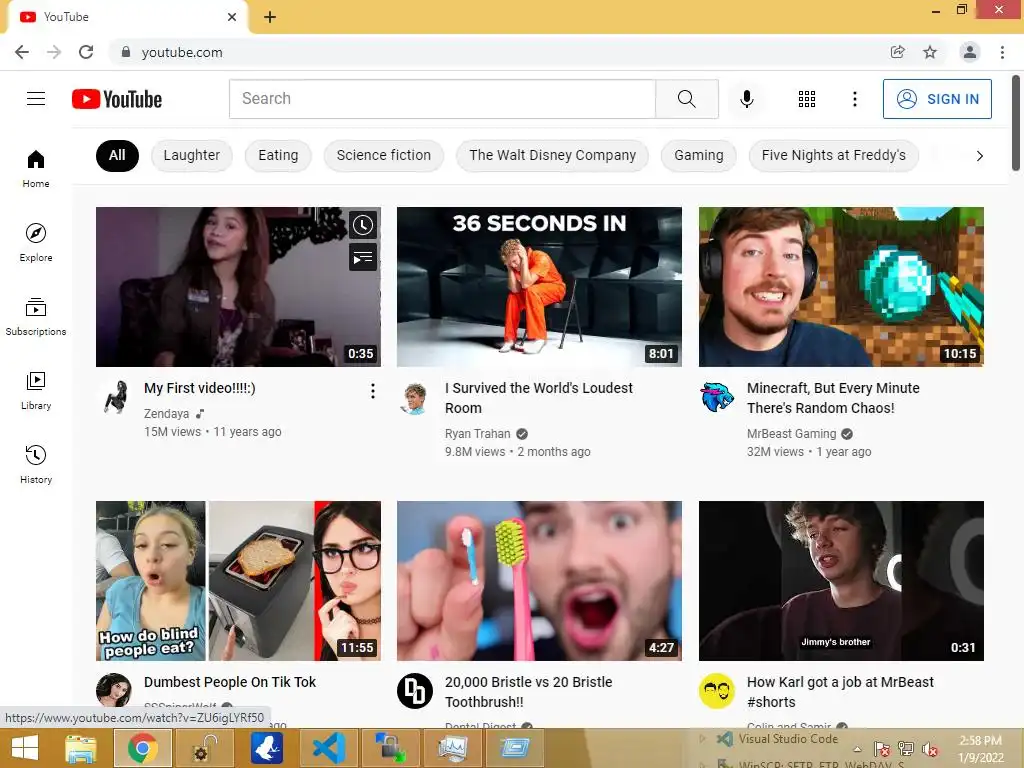Show hidden tray icons arrow
The height and width of the screenshot is (768, 1024).
[x=857, y=749]
